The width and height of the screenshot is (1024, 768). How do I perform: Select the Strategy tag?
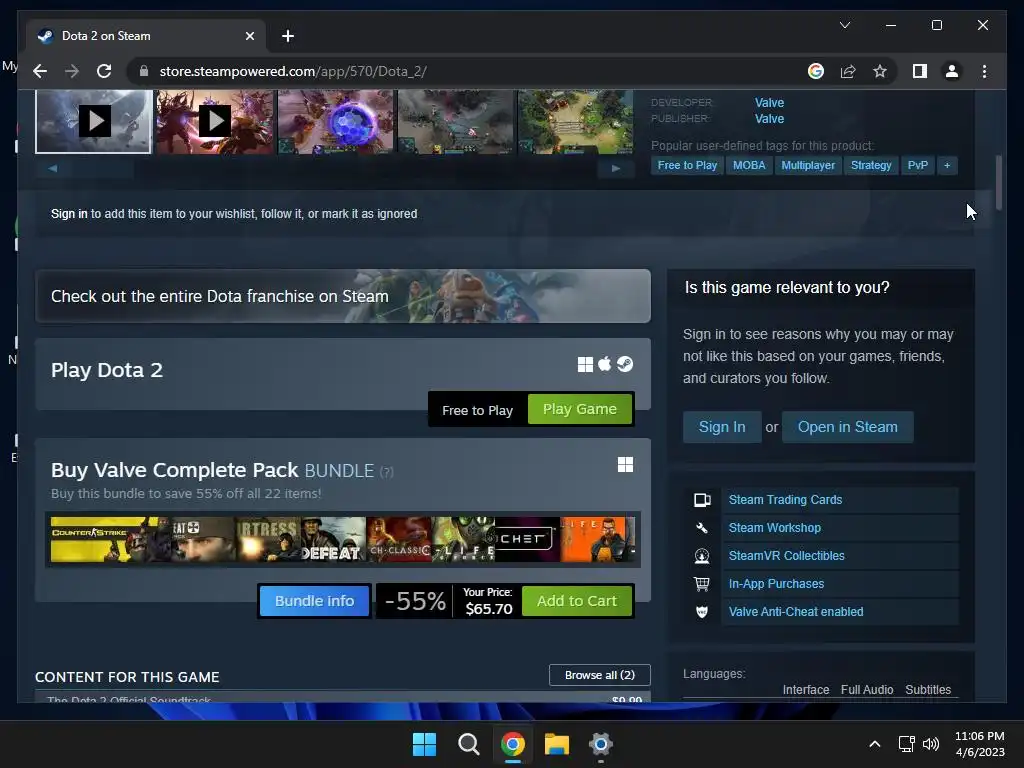tap(871, 165)
